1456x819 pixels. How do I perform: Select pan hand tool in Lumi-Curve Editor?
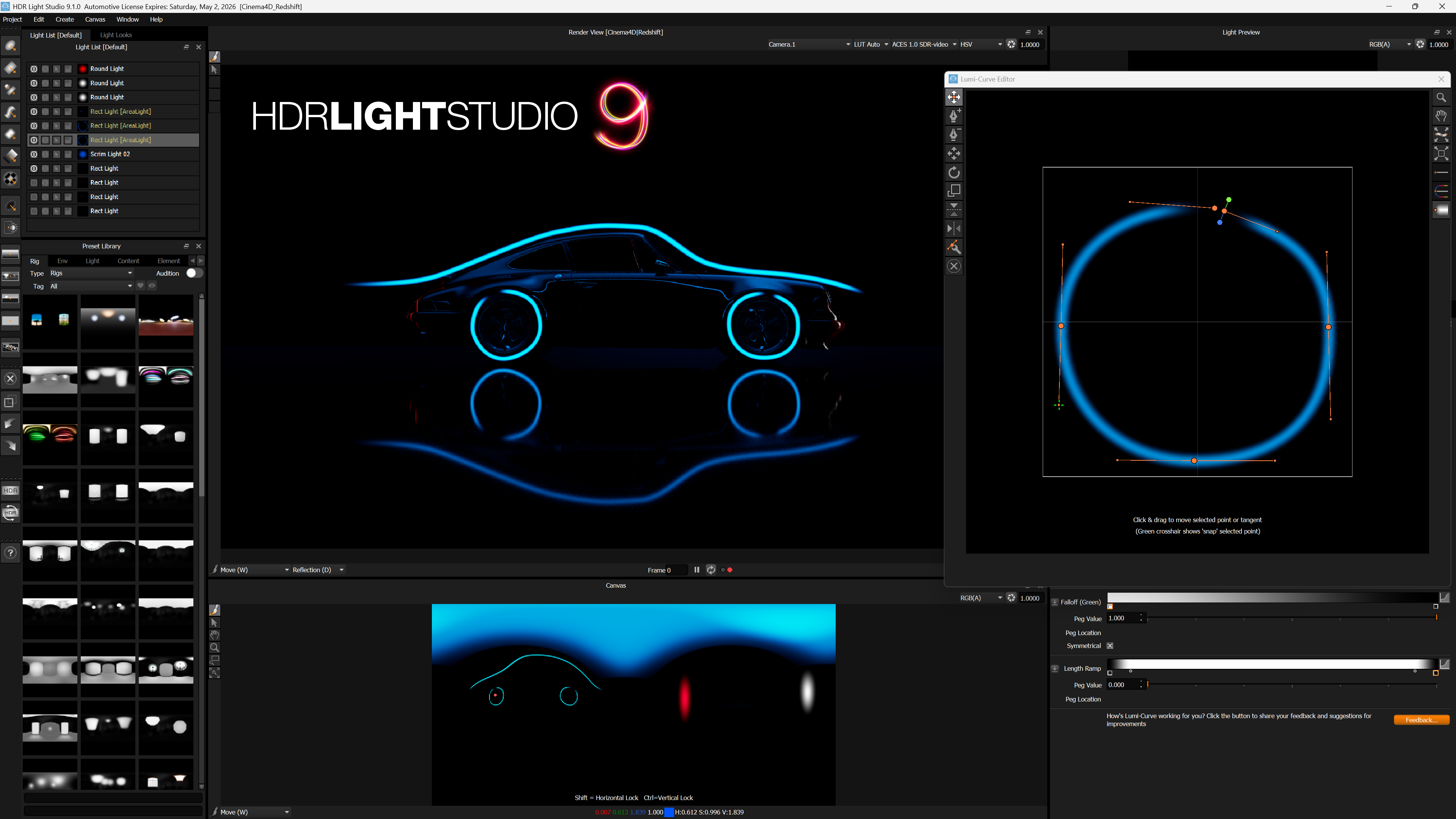click(1441, 116)
